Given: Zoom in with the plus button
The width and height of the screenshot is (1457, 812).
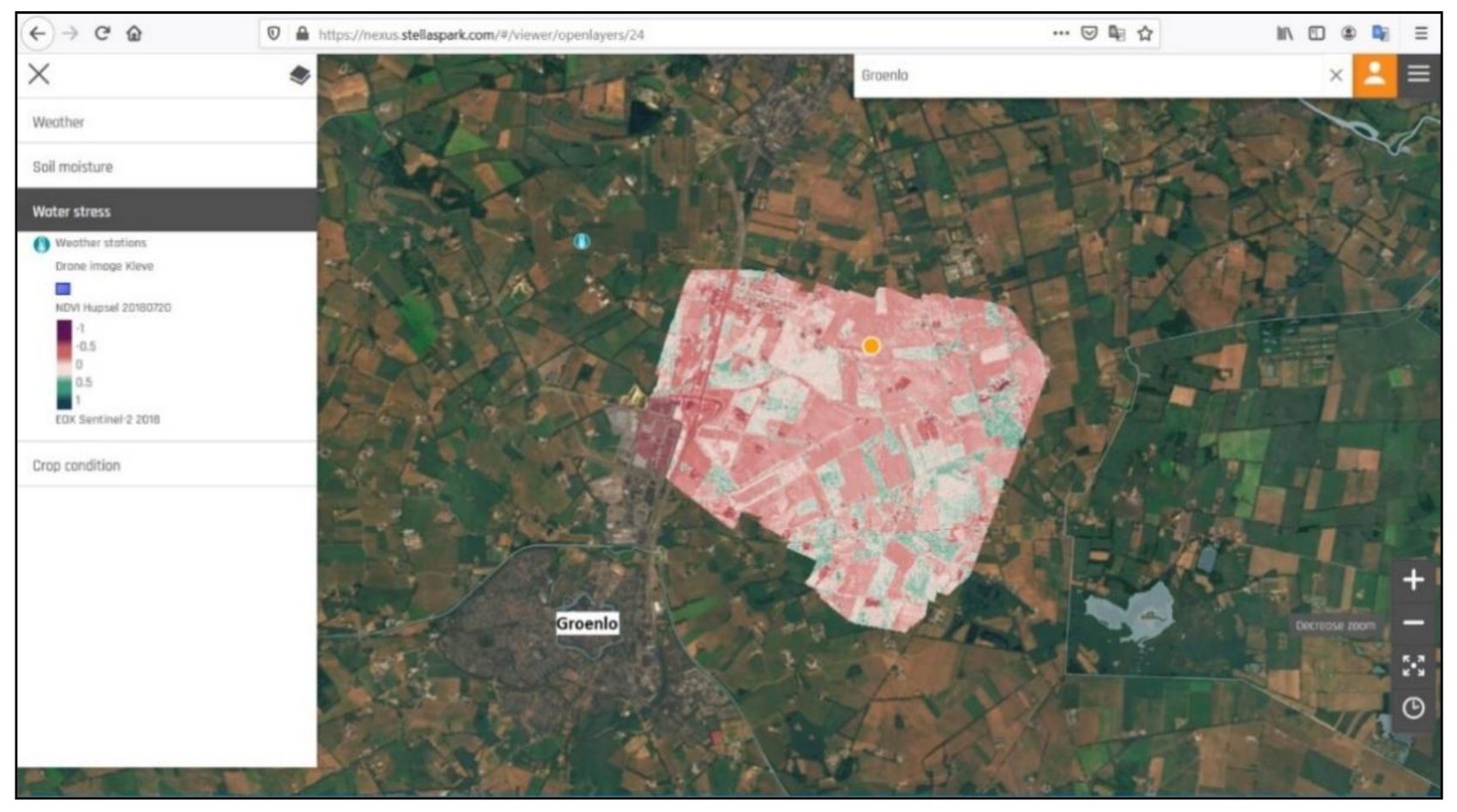Looking at the screenshot, I should click(1412, 580).
